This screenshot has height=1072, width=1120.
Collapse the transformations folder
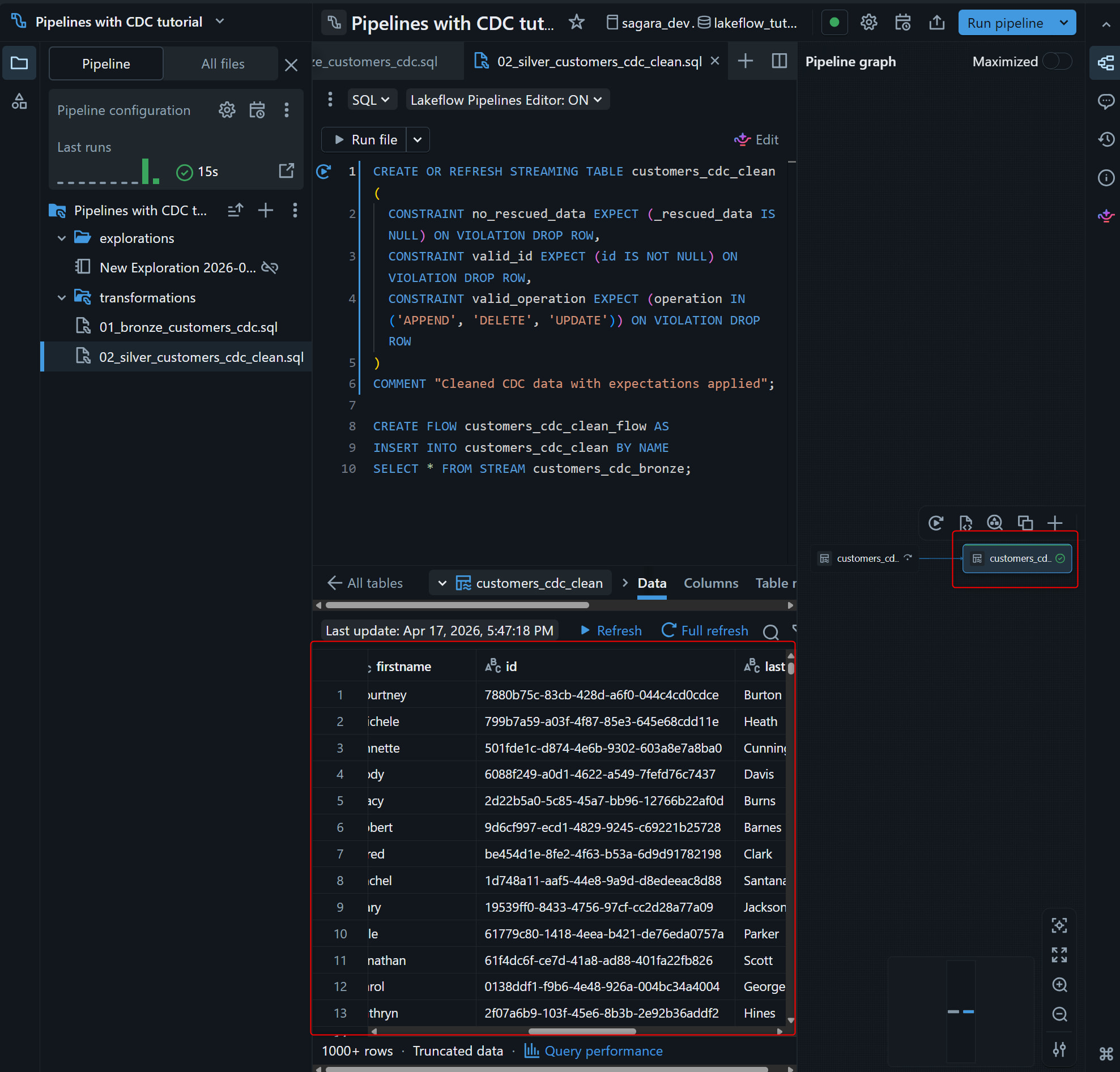point(62,297)
